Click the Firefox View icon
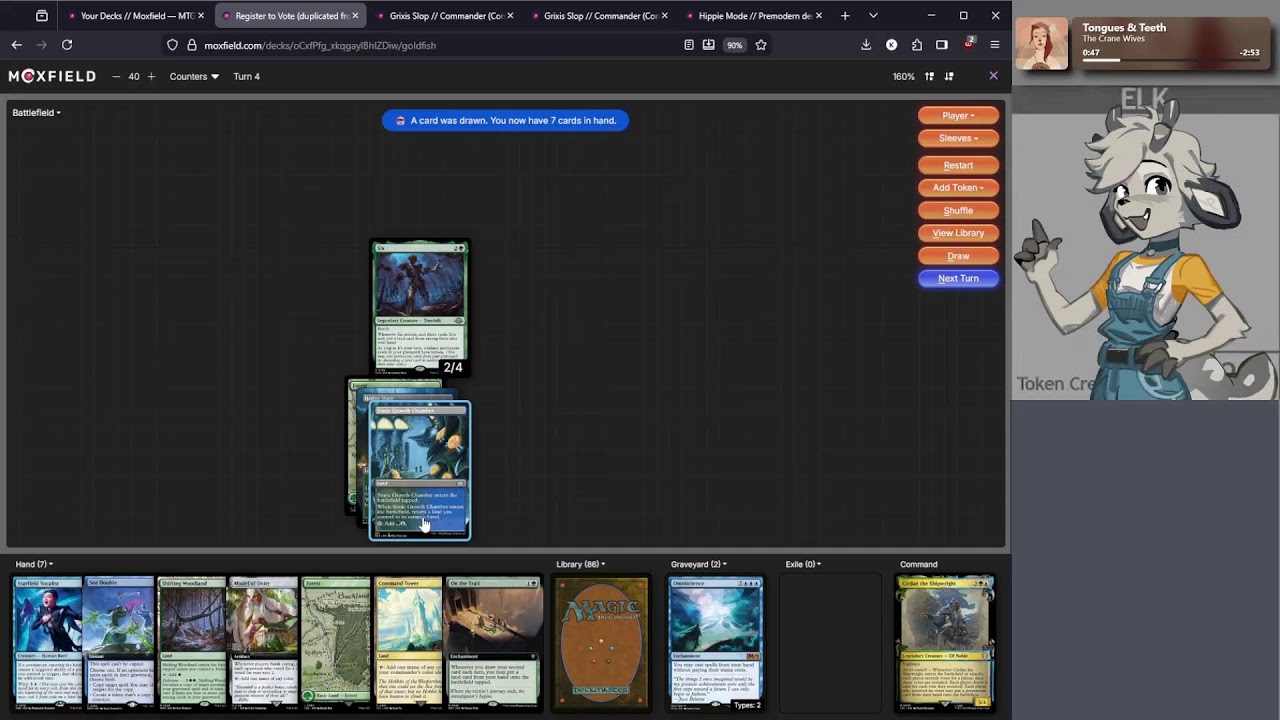Screen dimensions: 1280x720 click(41, 16)
